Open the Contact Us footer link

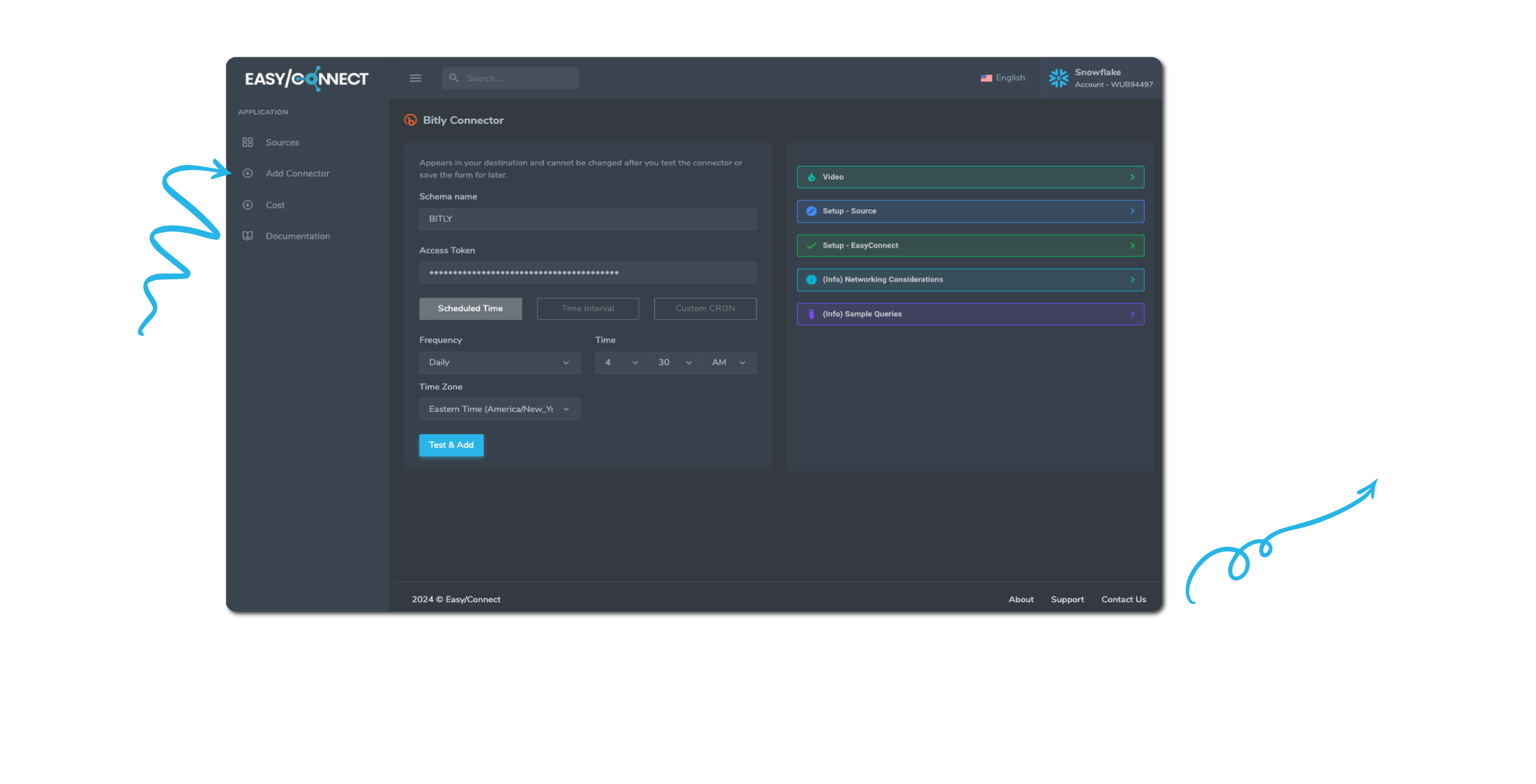tap(1123, 599)
